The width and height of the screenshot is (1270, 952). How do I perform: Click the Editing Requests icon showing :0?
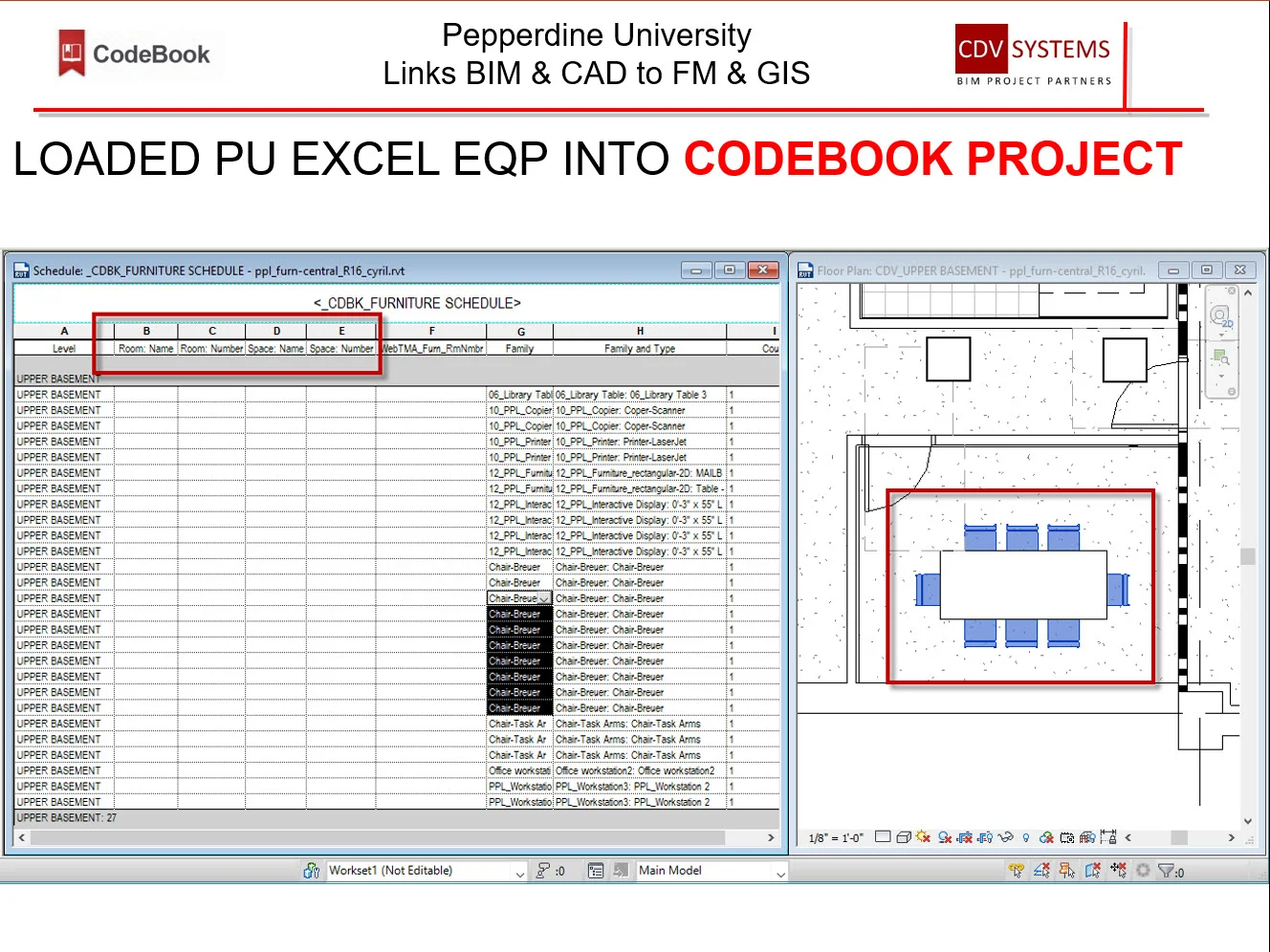point(550,871)
